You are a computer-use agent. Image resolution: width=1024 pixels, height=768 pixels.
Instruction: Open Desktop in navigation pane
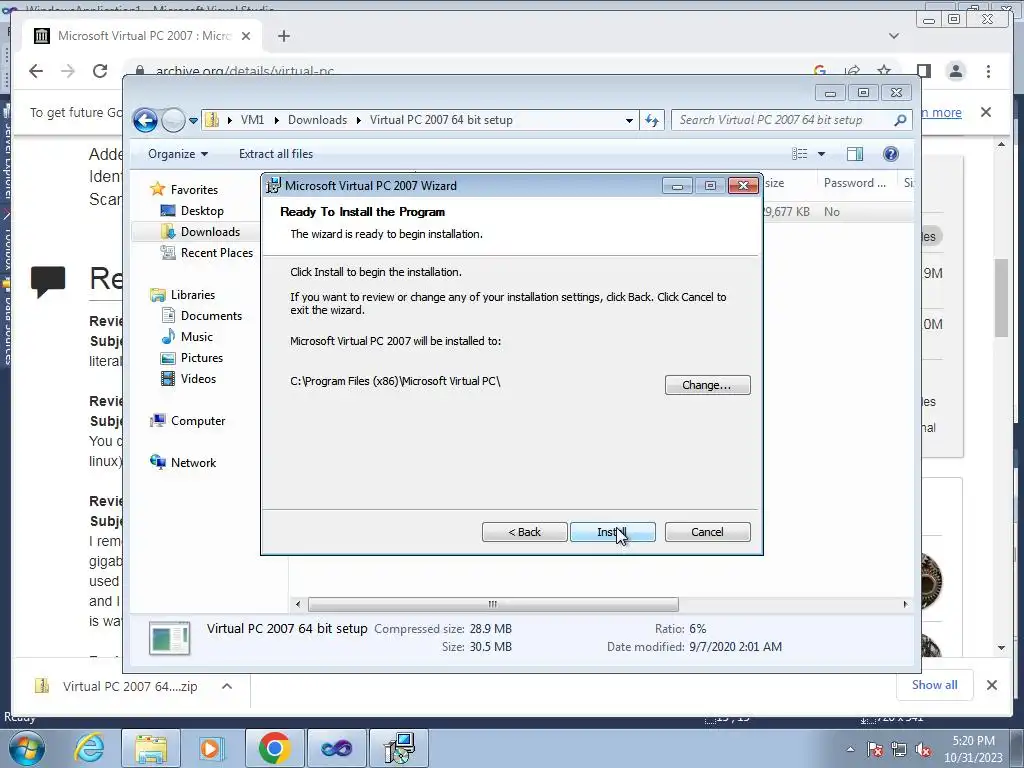pyautogui.click(x=202, y=211)
